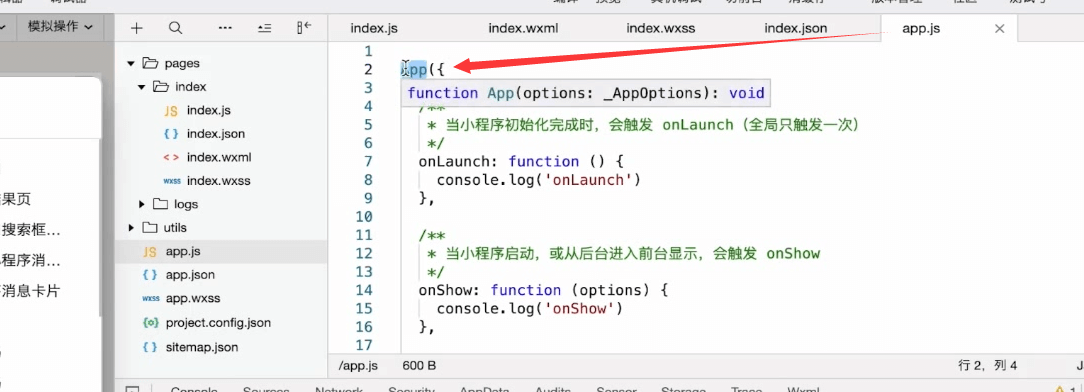This screenshot has width=1084, height=392.
Task: Open sitemap.json in the file tree
Action: coord(202,347)
